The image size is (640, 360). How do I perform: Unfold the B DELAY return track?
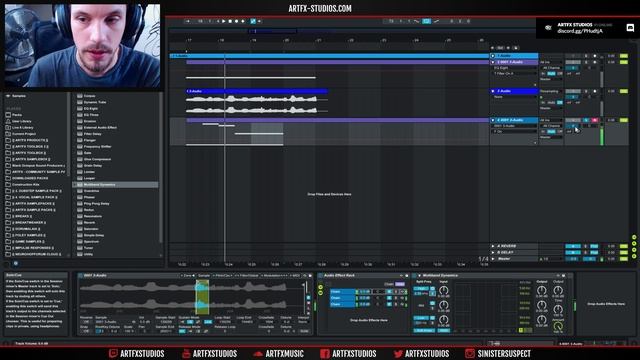[493, 252]
